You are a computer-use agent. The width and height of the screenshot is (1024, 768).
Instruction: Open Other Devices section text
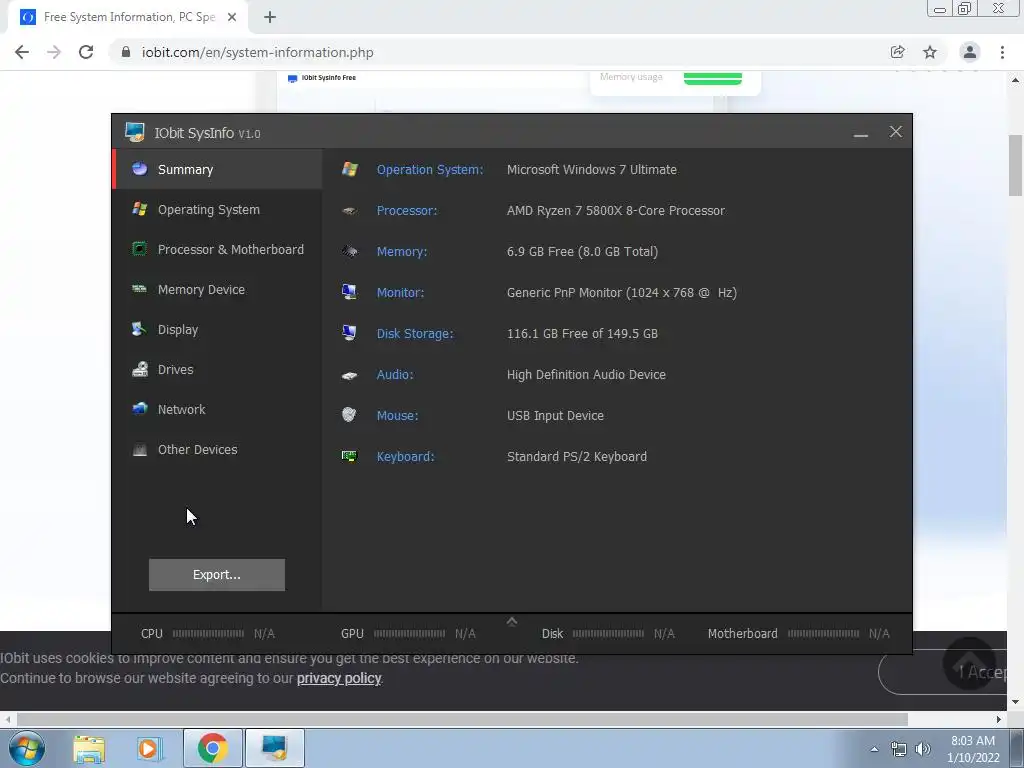tap(197, 449)
